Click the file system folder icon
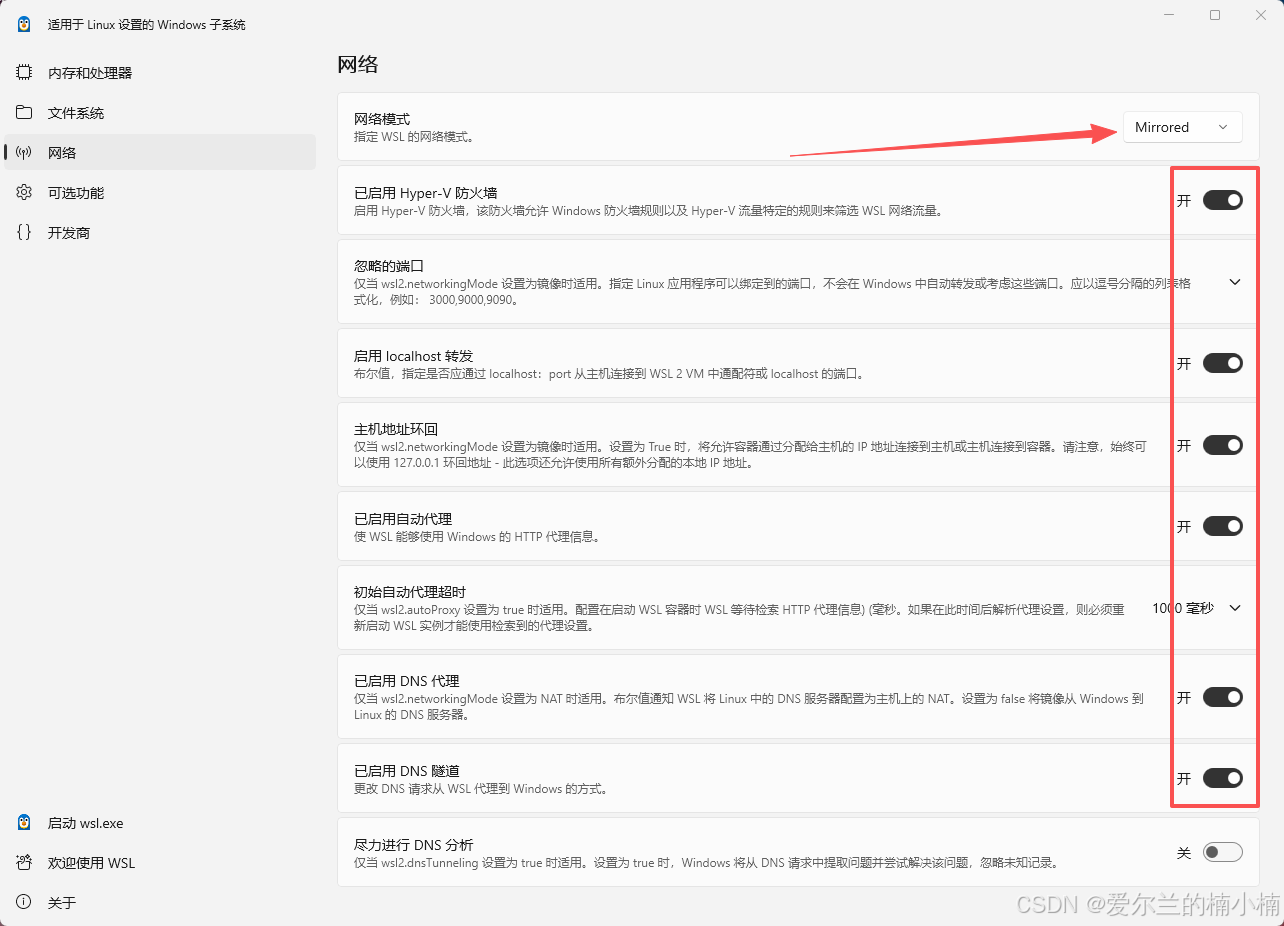Viewport: 1284px width, 926px height. click(x=24, y=113)
